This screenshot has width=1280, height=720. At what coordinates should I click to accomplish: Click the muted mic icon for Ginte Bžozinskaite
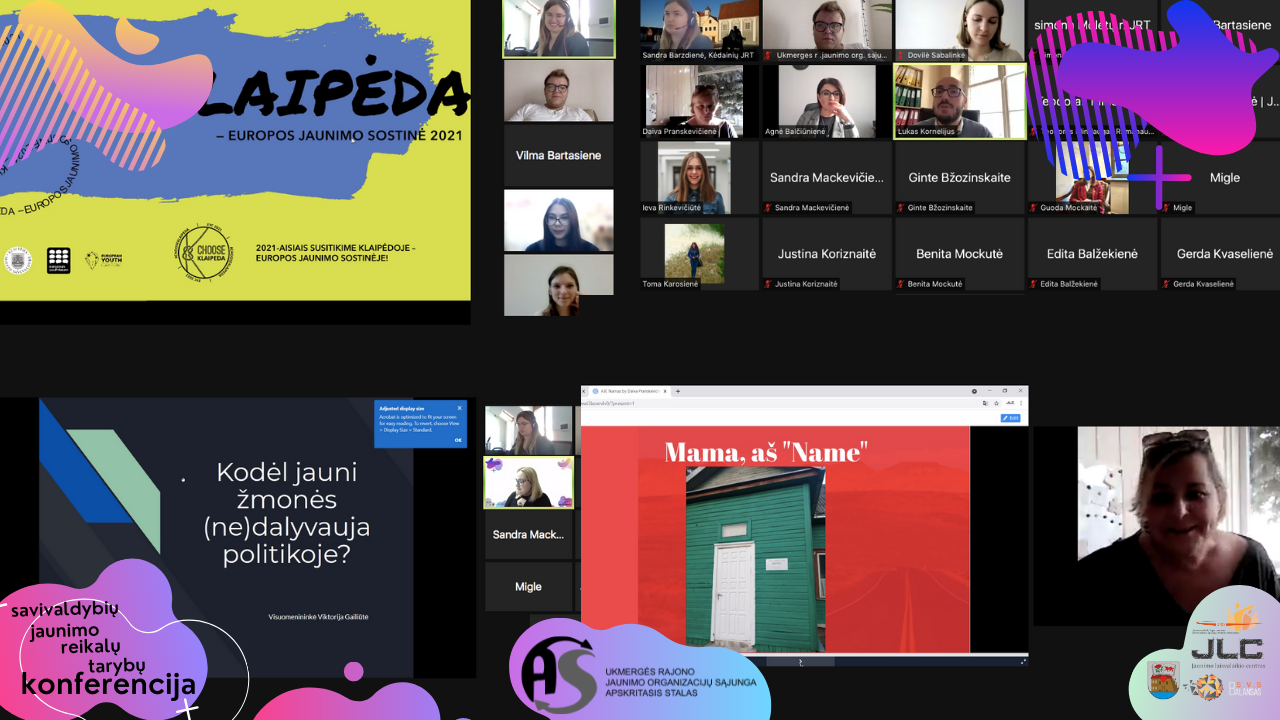pos(900,208)
